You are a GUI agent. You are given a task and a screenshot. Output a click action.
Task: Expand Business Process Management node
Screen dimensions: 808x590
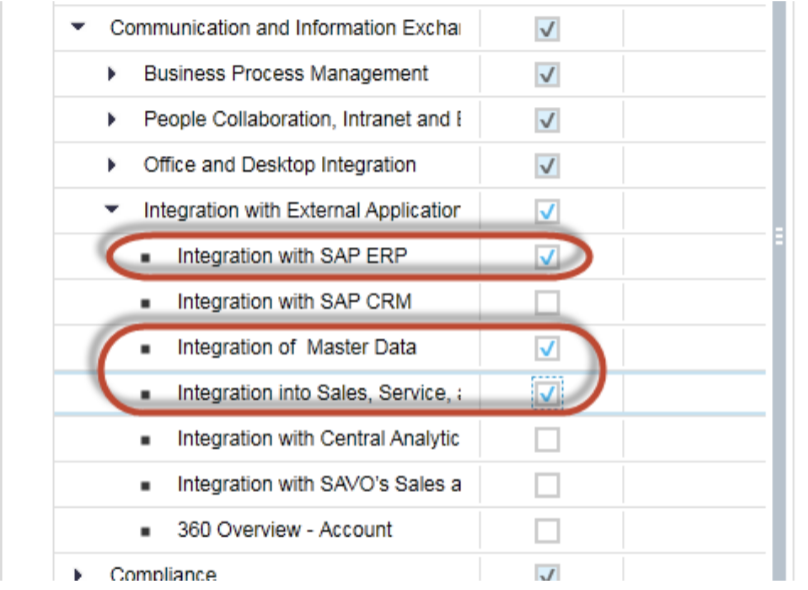click(x=112, y=74)
